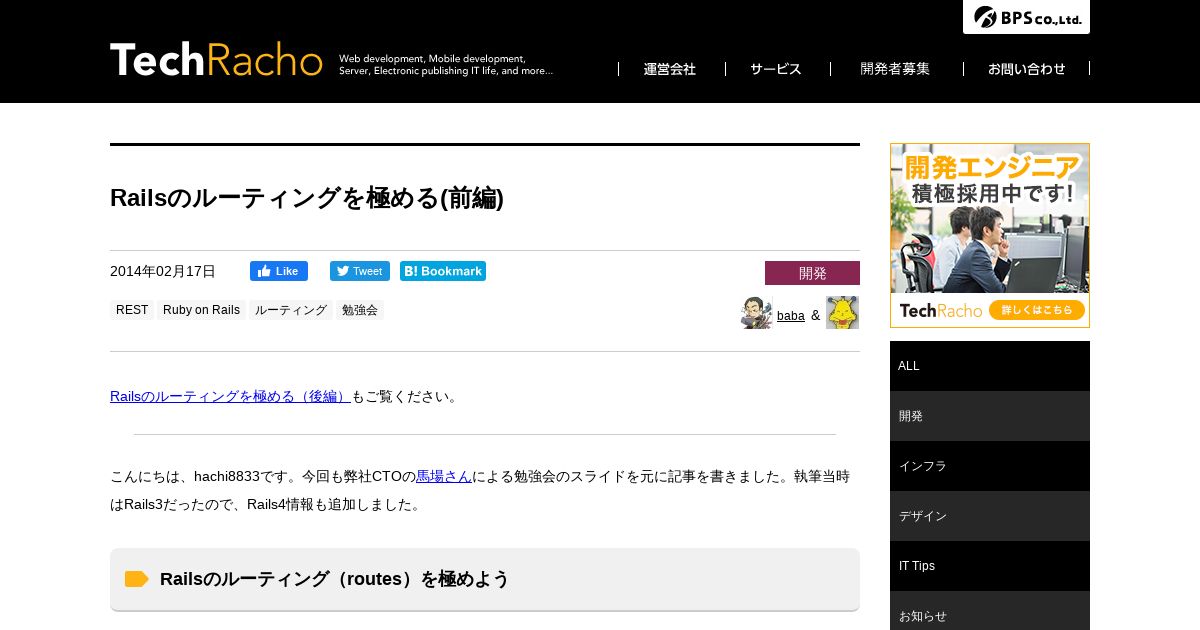Click the date 2014年02月17日
Viewport: 1200px width, 630px height.
click(163, 271)
